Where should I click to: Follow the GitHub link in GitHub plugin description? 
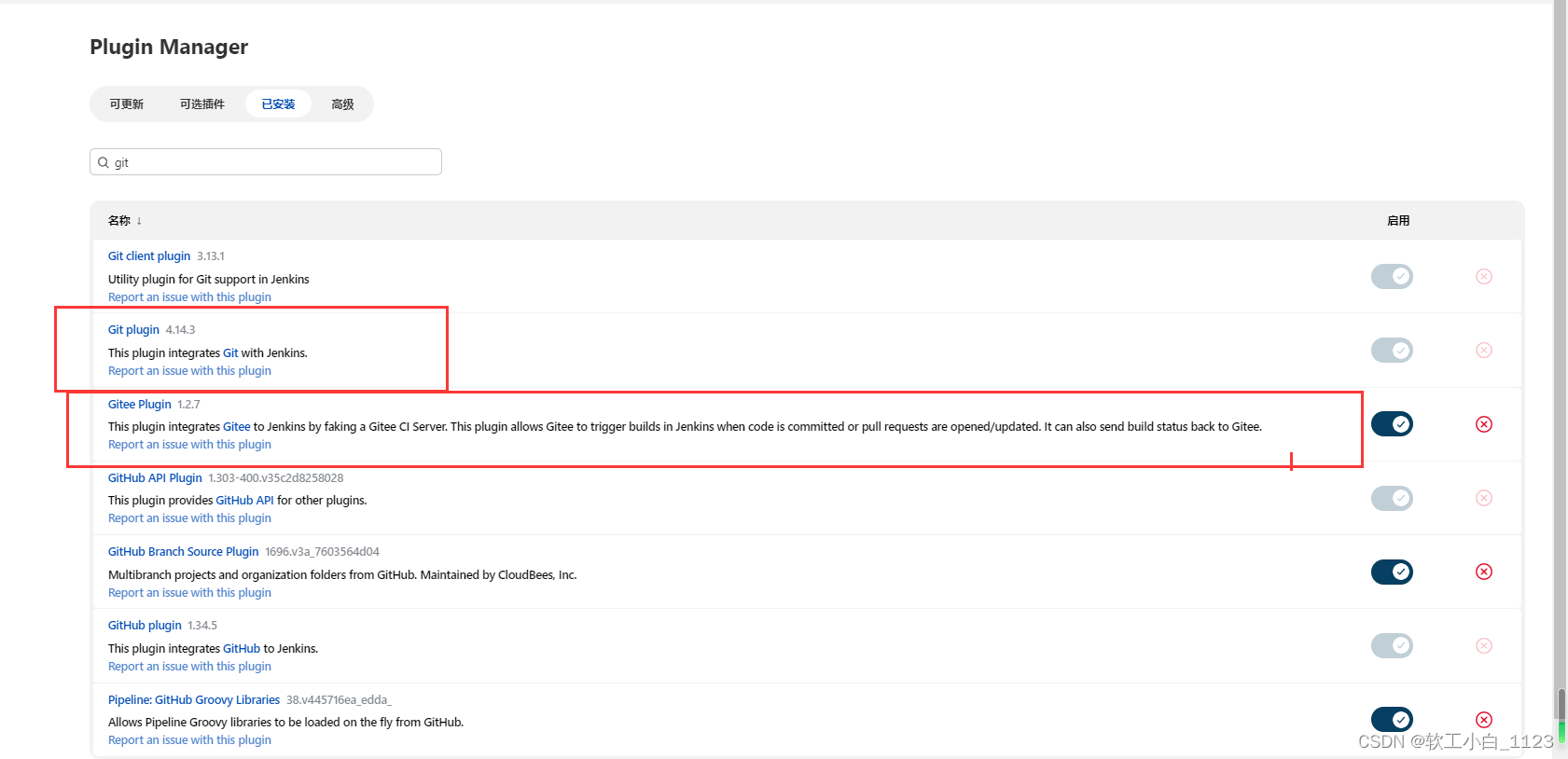pos(242,649)
